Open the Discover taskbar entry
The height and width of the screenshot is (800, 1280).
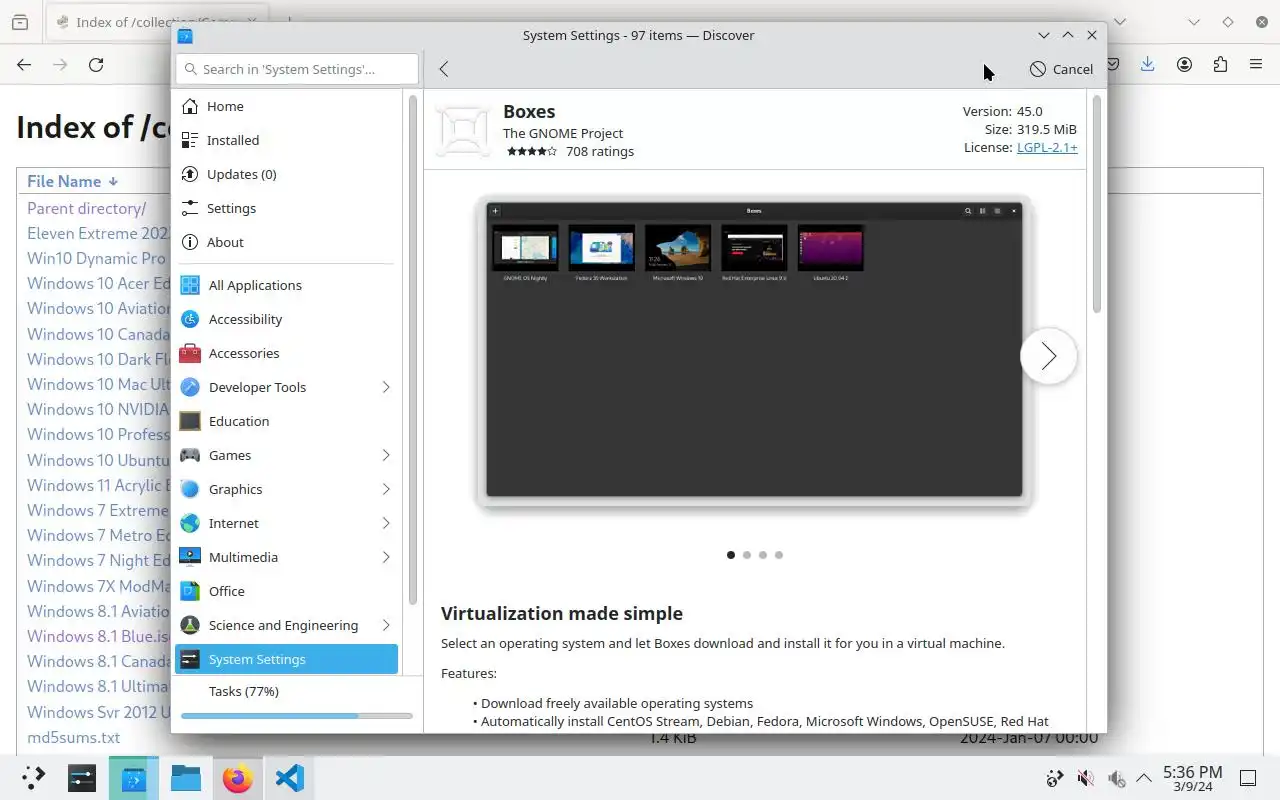coord(133,778)
